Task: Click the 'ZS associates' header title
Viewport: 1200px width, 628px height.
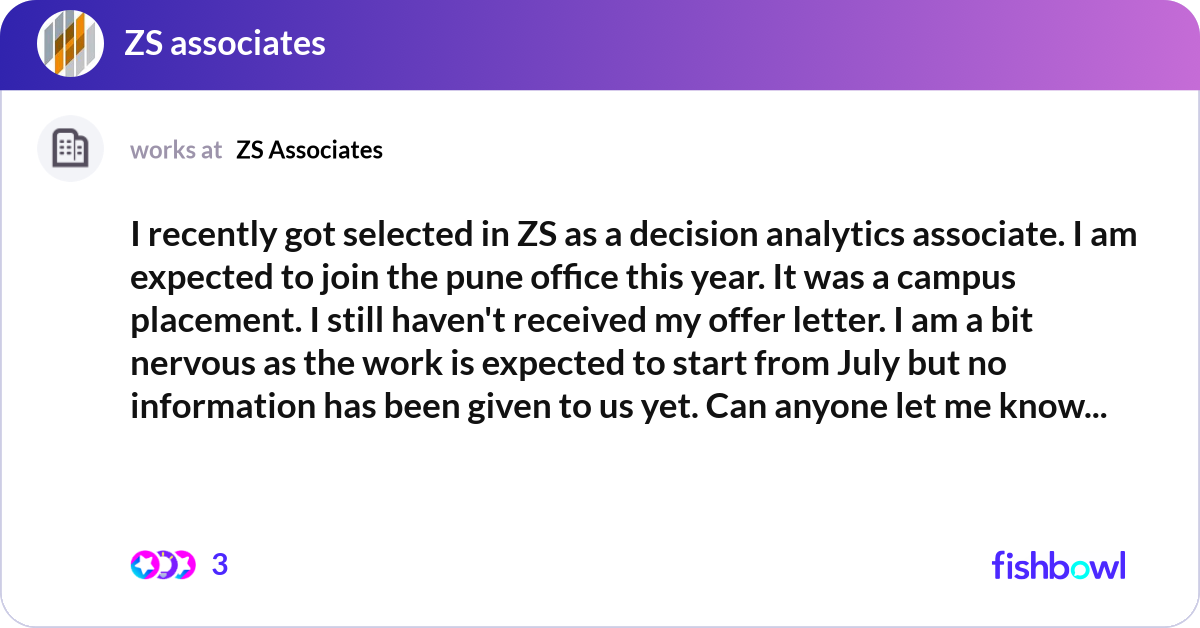Action: (225, 44)
